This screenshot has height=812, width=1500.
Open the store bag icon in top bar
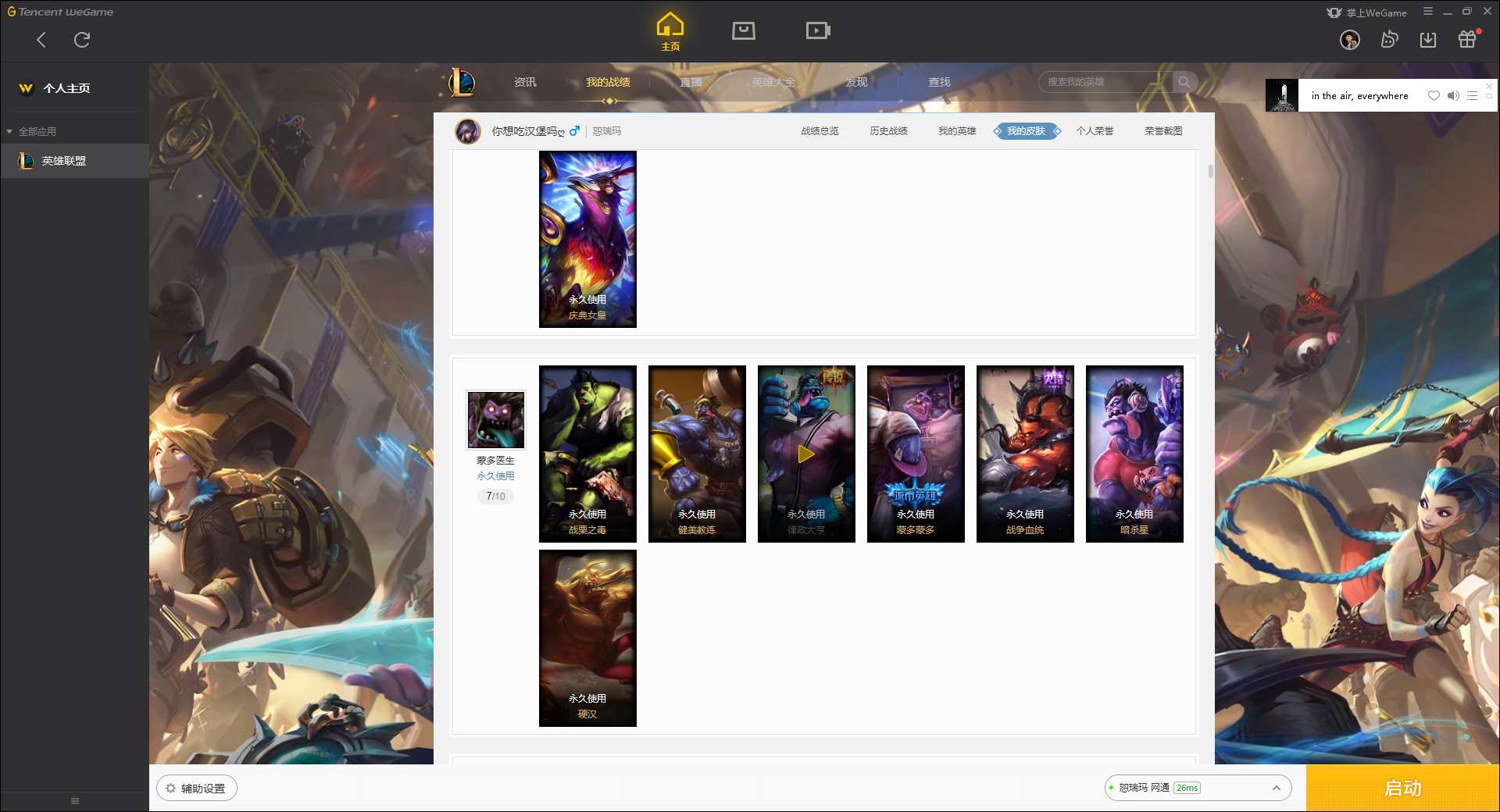coord(743,30)
